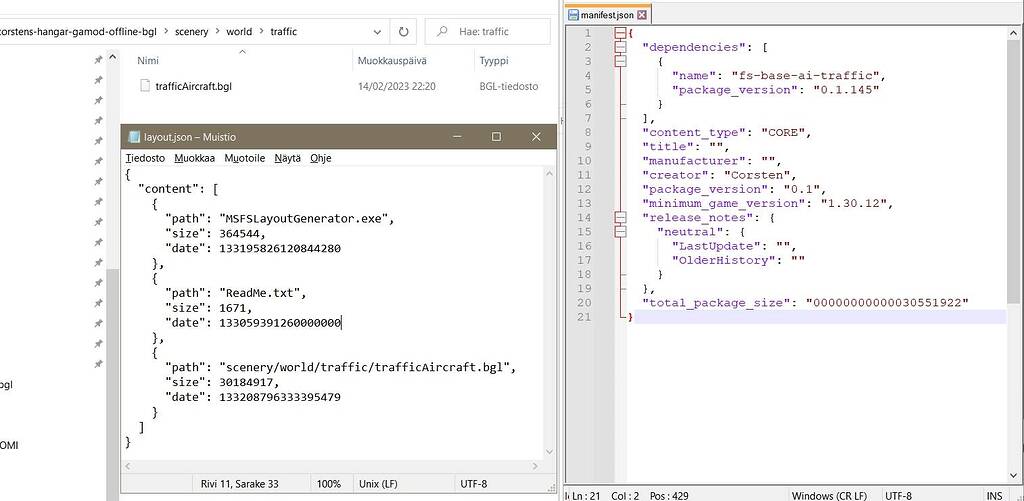Open the address bar history dropdown chevron
The height and width of the screenshot is (501, 1024).
tap(372, 31)
